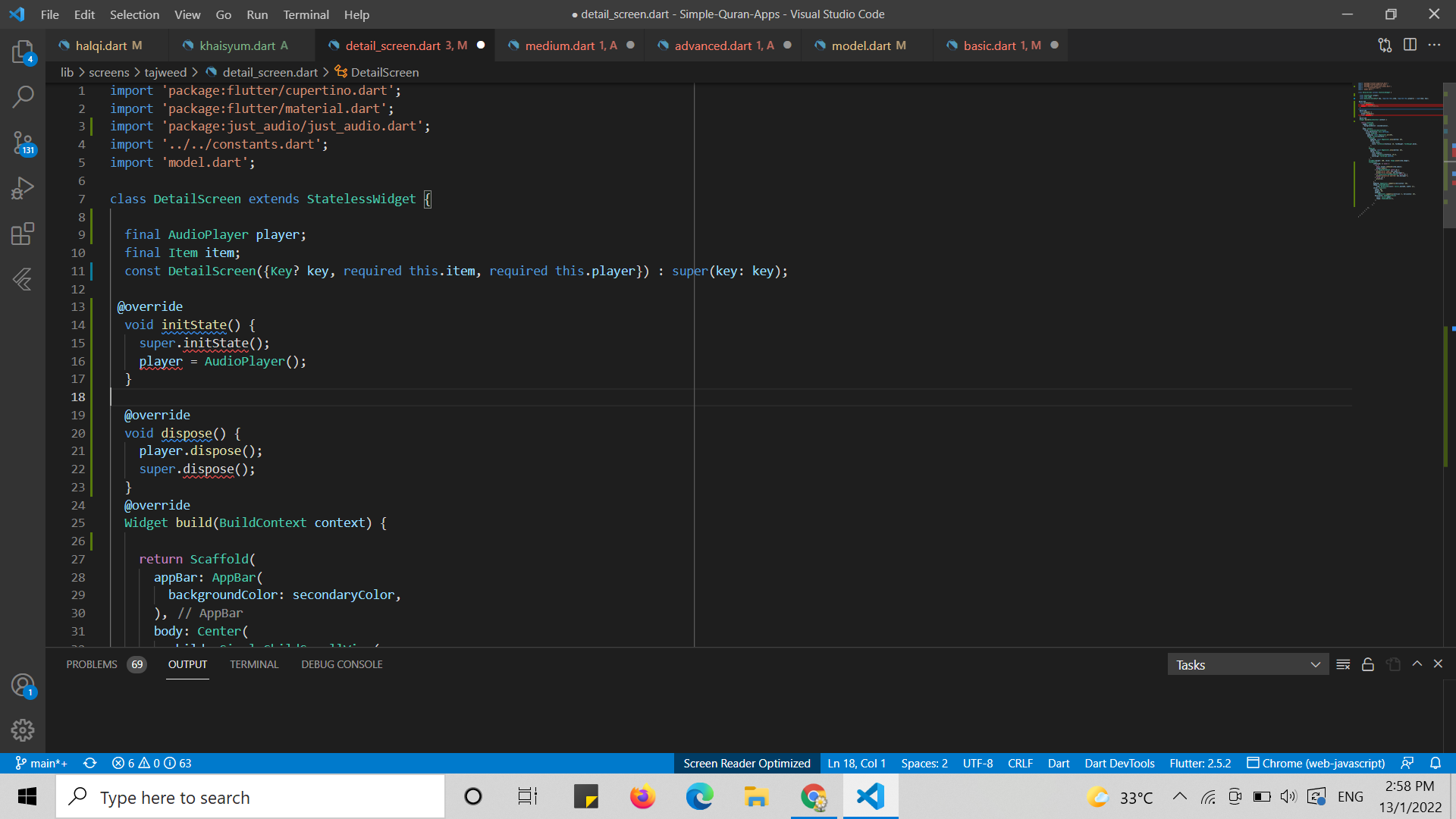Split the editor to the right
Screen dimensions: 1456x819
(x=1410, y=45)
